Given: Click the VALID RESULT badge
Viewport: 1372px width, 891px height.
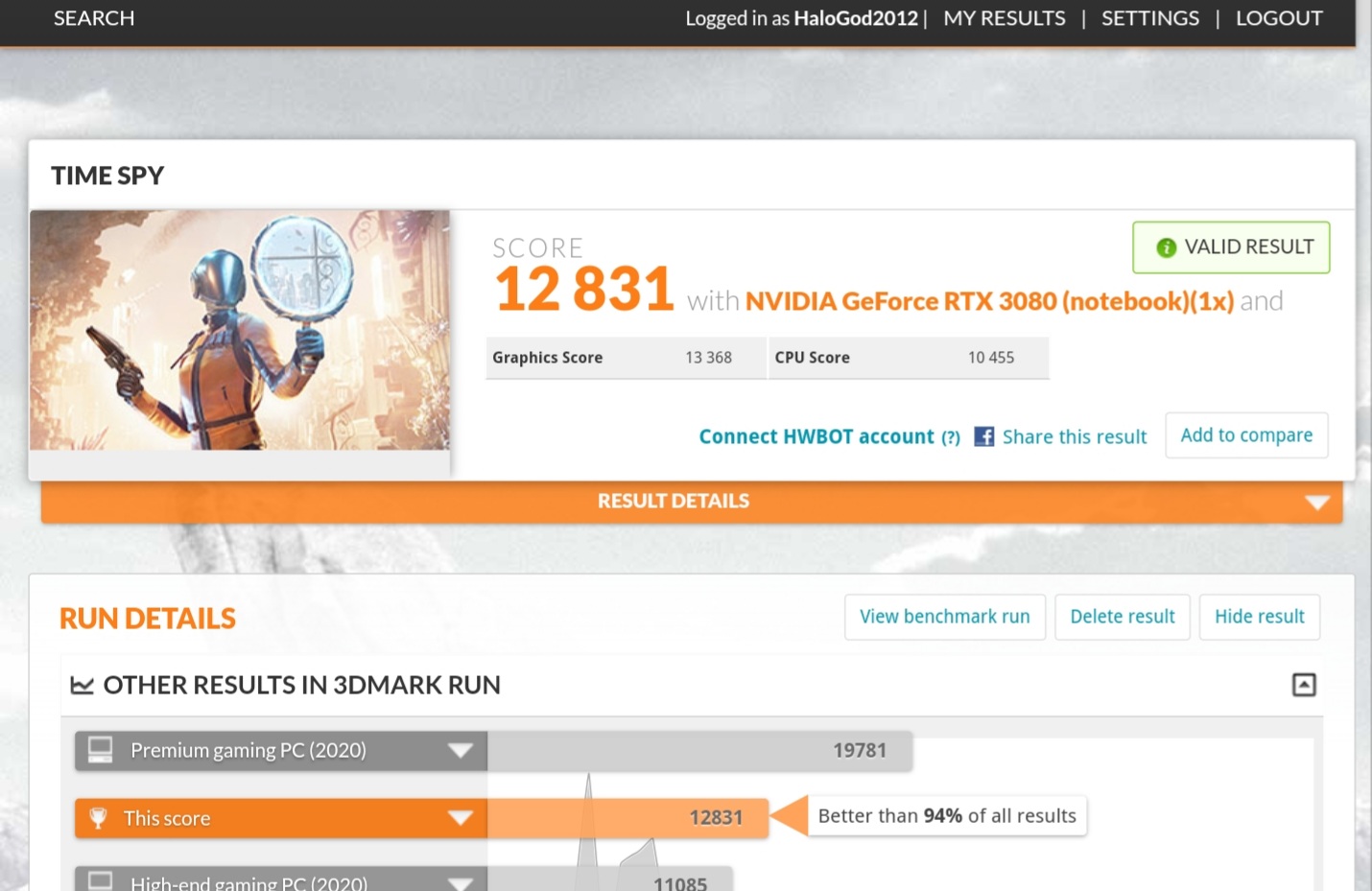Looking at the screenshot, I should [1231, 247].
